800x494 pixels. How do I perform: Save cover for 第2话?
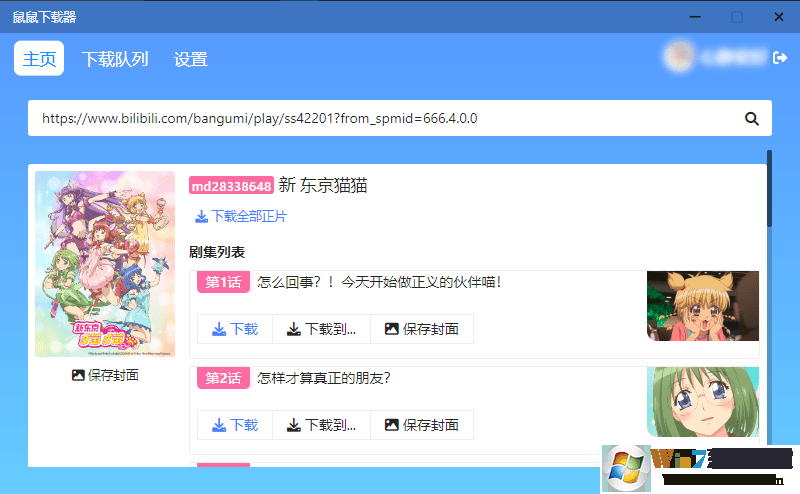(x=422, y=425)
